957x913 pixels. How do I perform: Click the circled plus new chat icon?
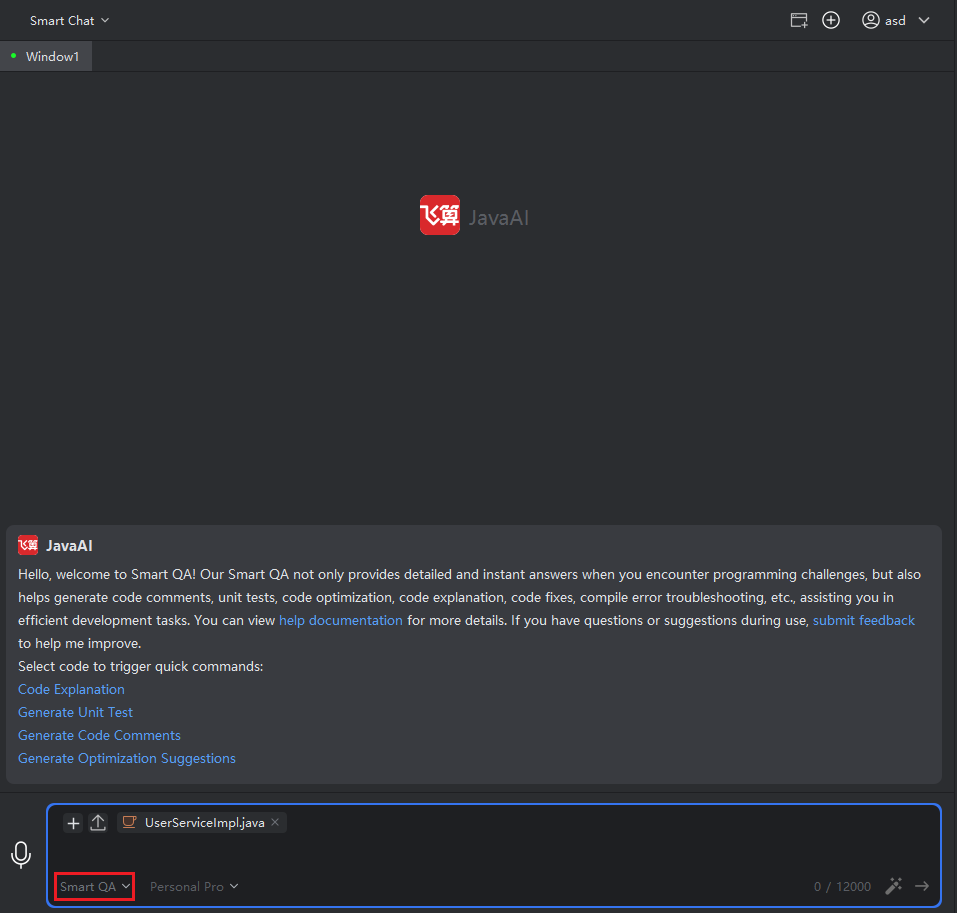tap(831, 20)
